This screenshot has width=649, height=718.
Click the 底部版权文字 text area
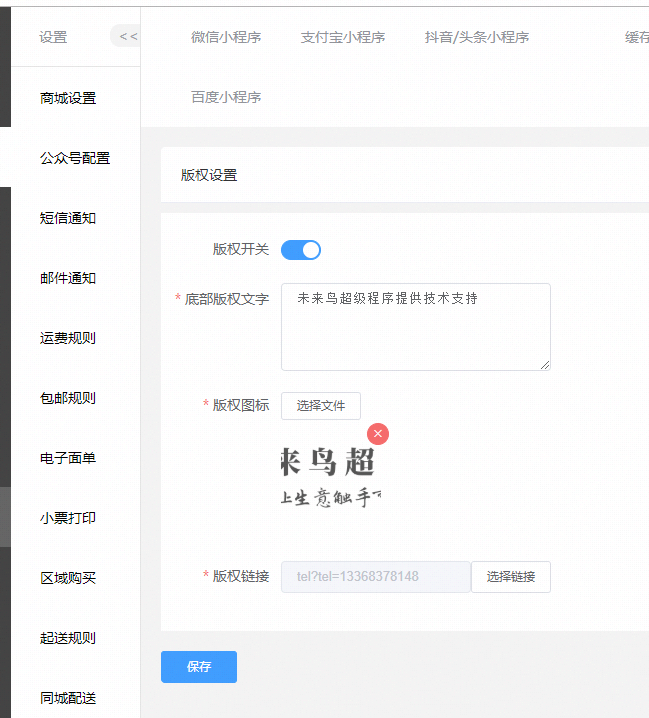point(415,327)
